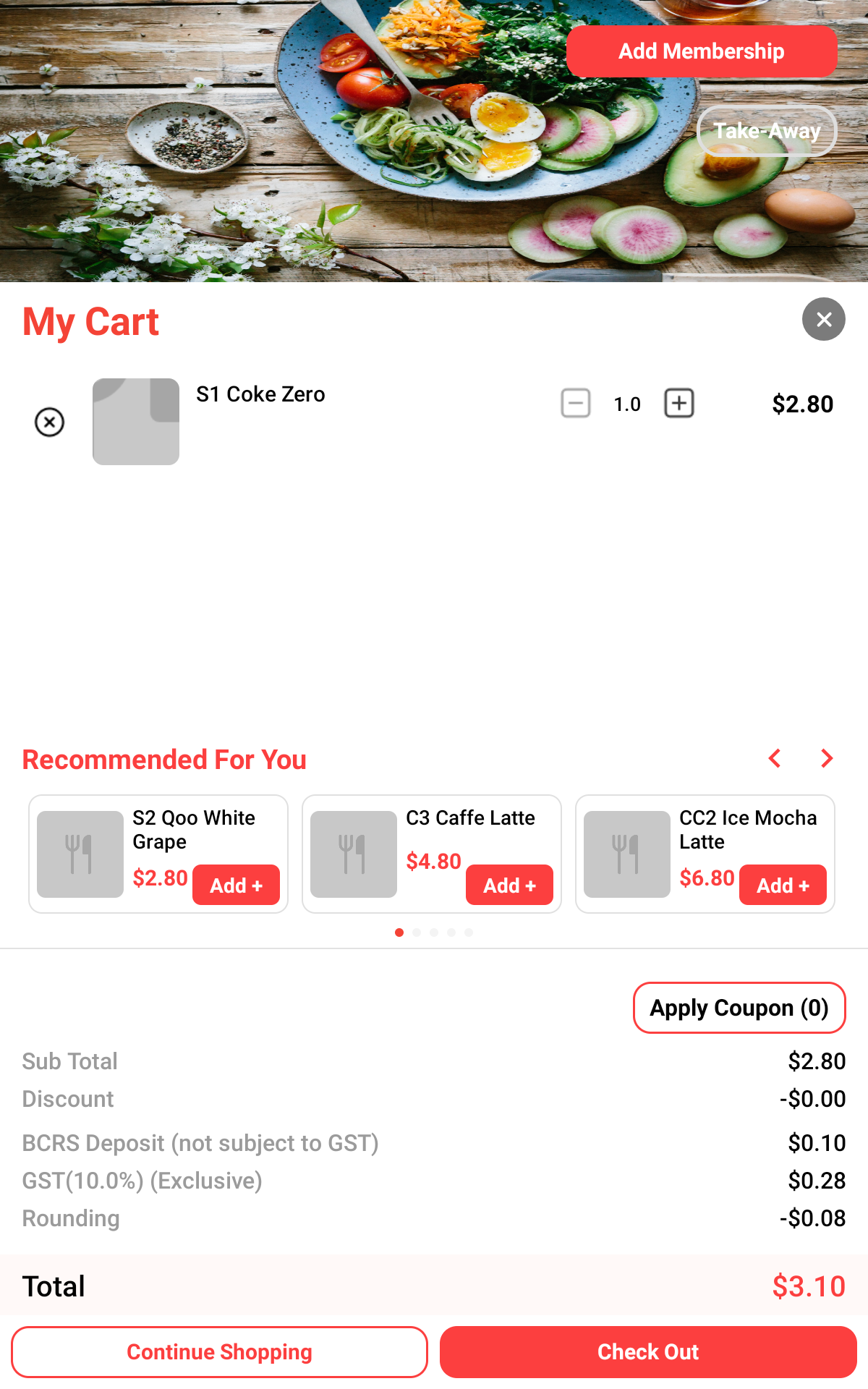
Task: Add C3 Caffe Latte to cart
Action: click(x=509, y=885)
